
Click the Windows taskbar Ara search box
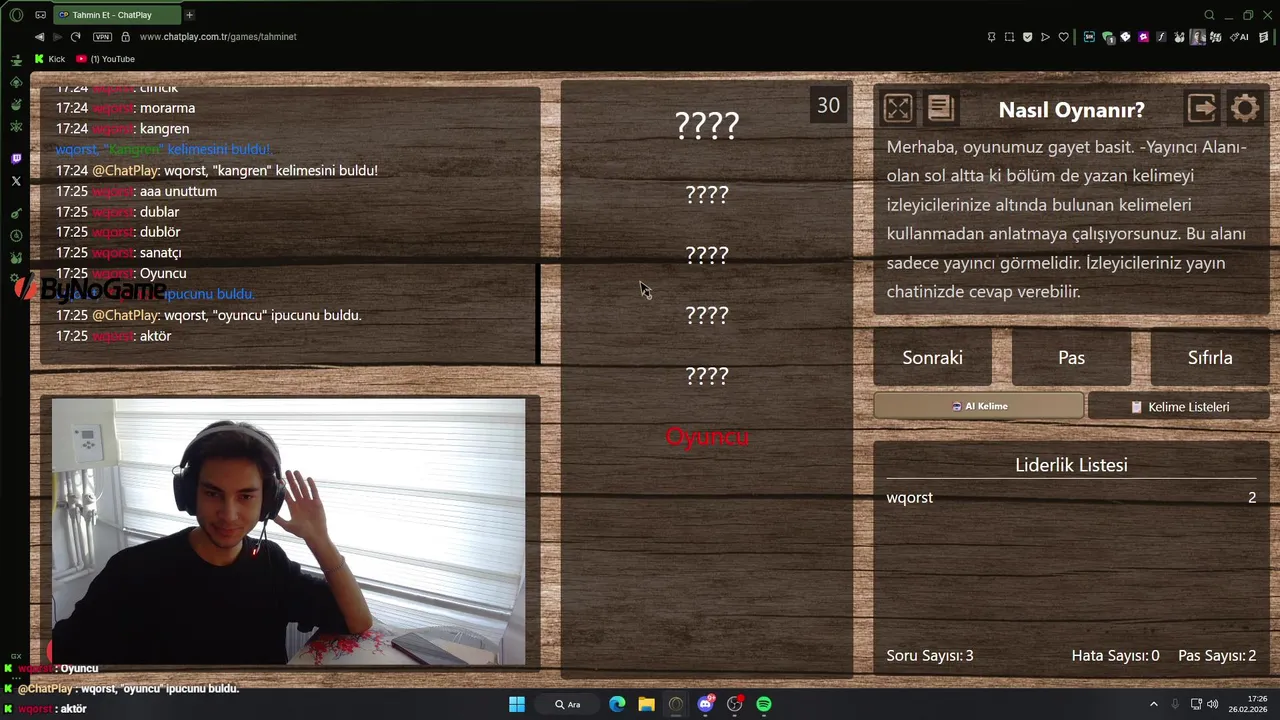[568, 704]
